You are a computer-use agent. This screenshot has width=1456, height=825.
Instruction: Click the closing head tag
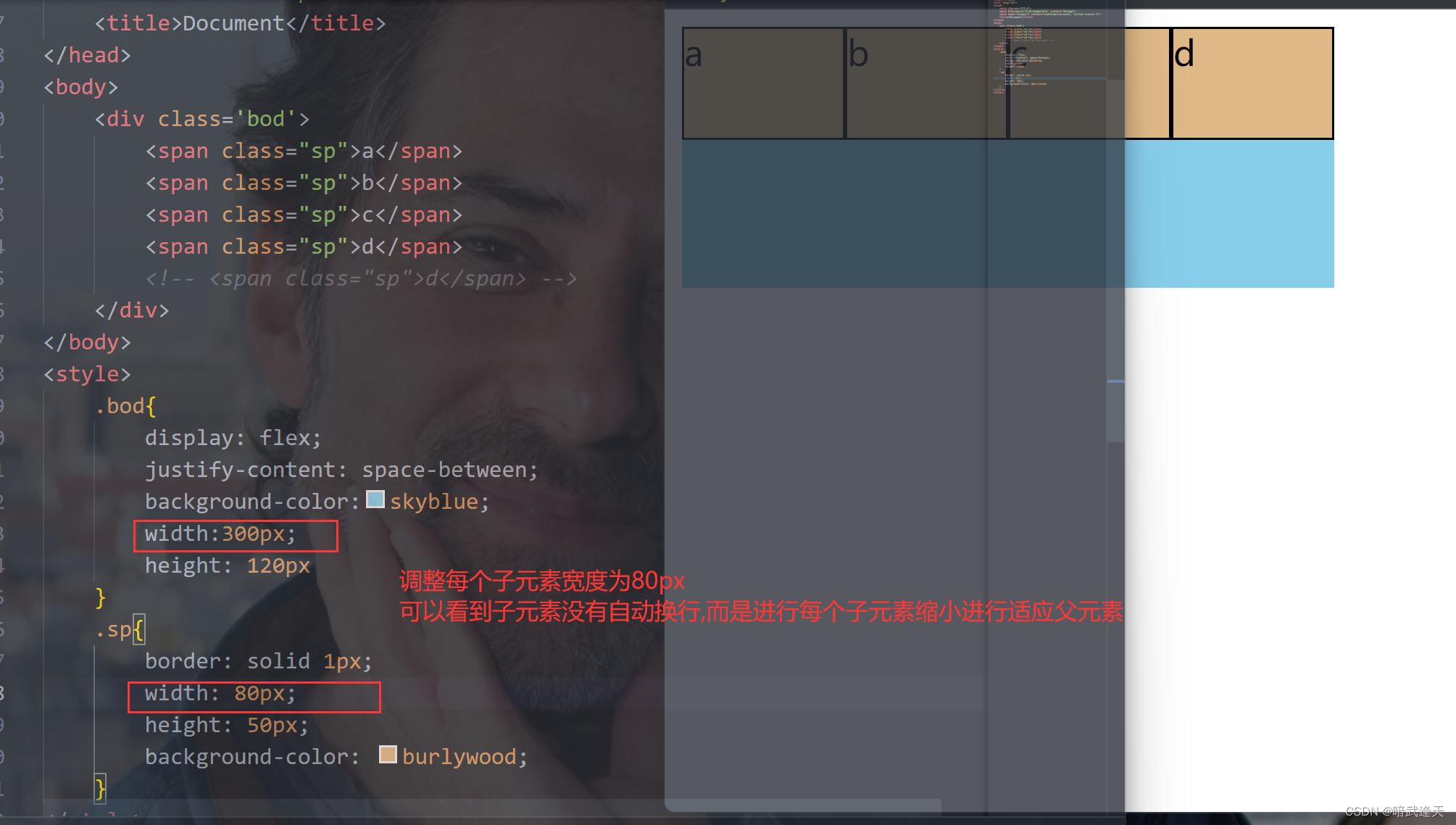(87, 55)
